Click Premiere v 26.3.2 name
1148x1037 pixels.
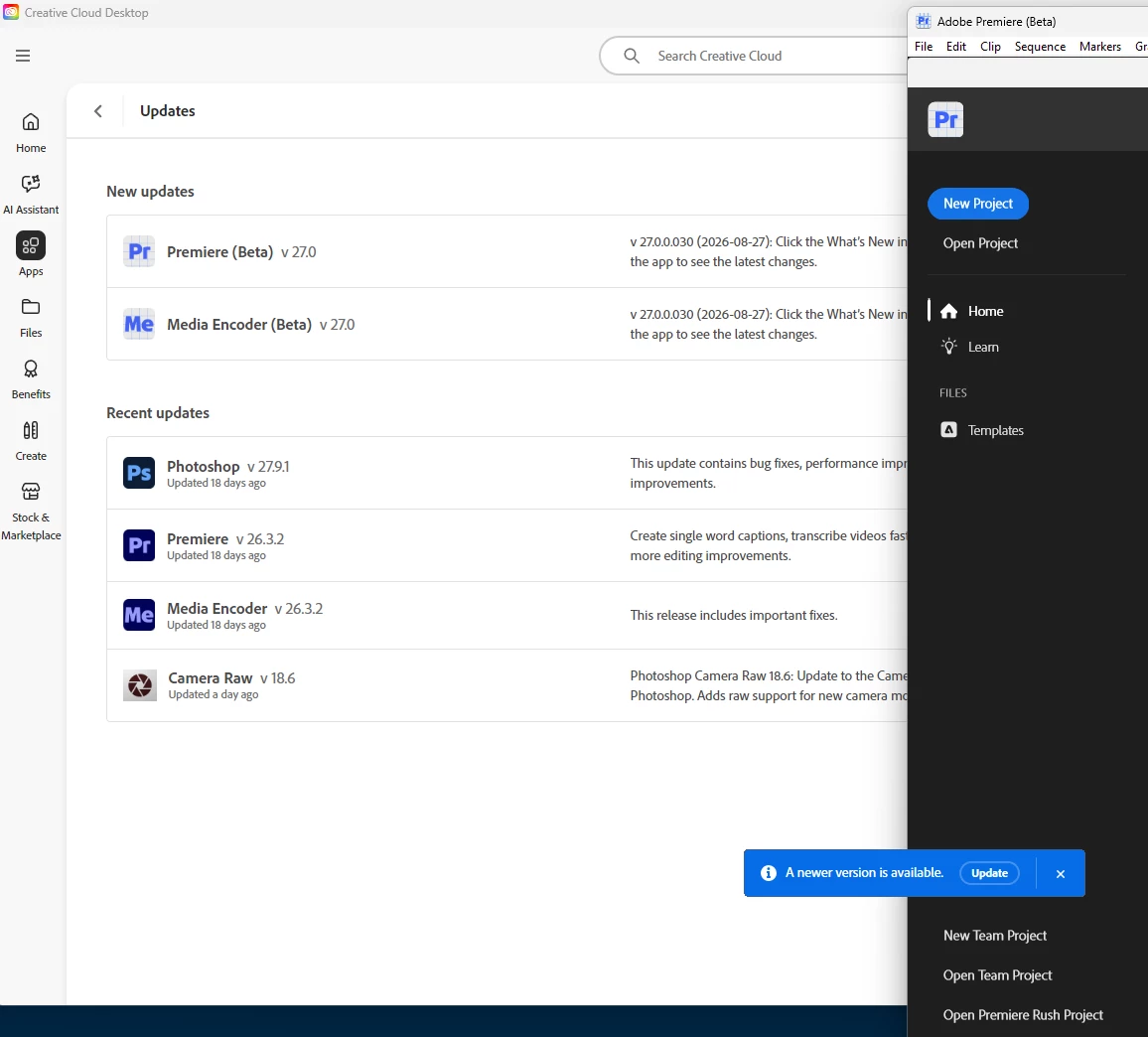click(225, 539)
